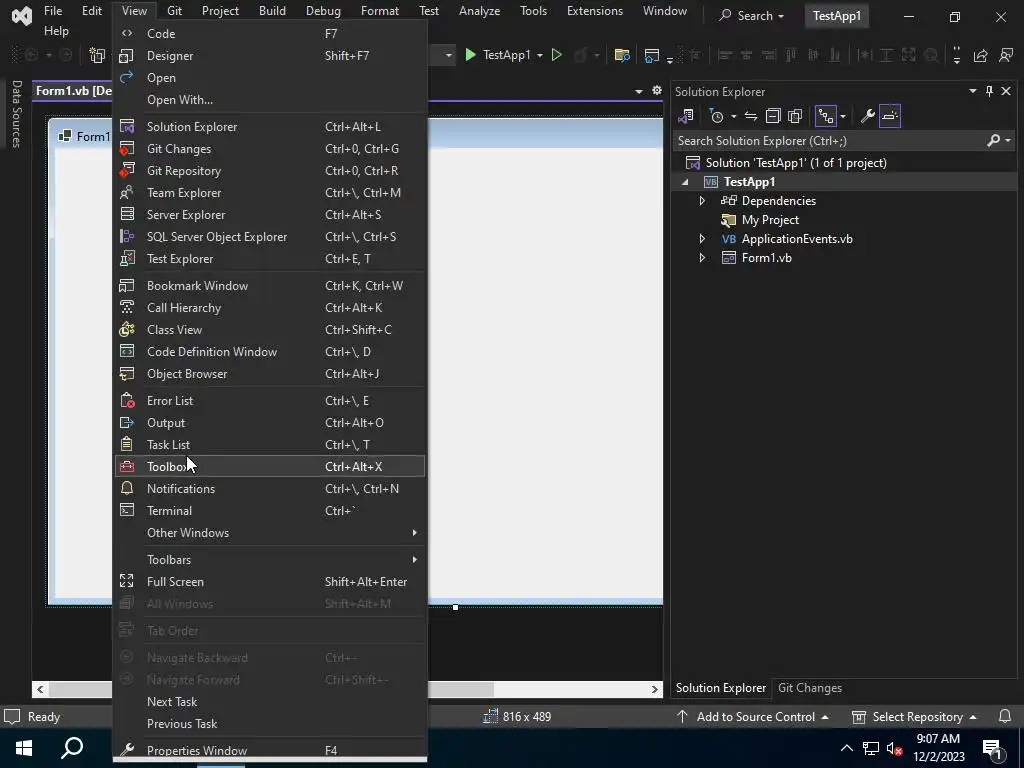Open Output window from the View menu
This screenshot has width=1024, height=768.
(270, 423)
